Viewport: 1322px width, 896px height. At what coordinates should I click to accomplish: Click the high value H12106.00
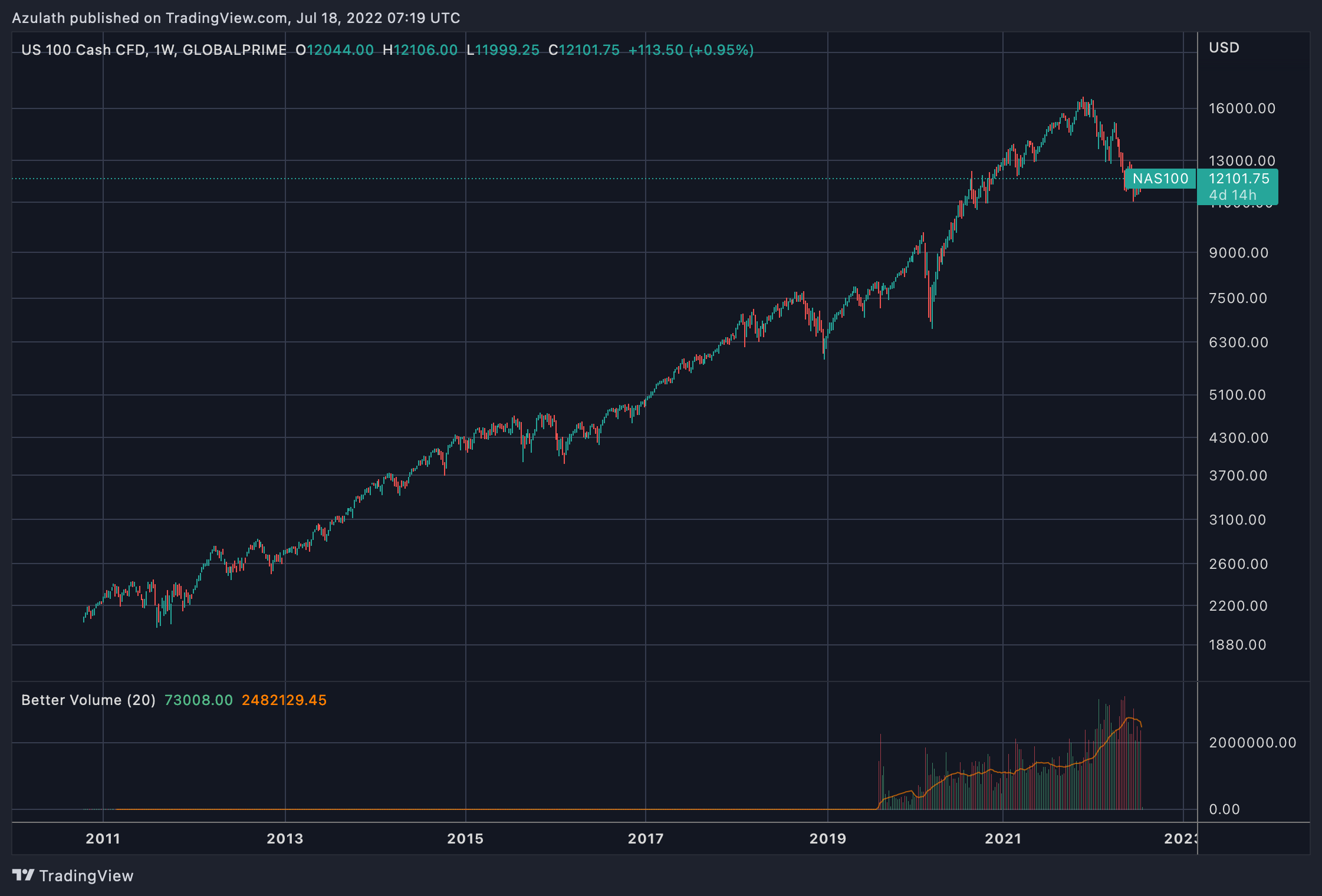click(420, 50)
